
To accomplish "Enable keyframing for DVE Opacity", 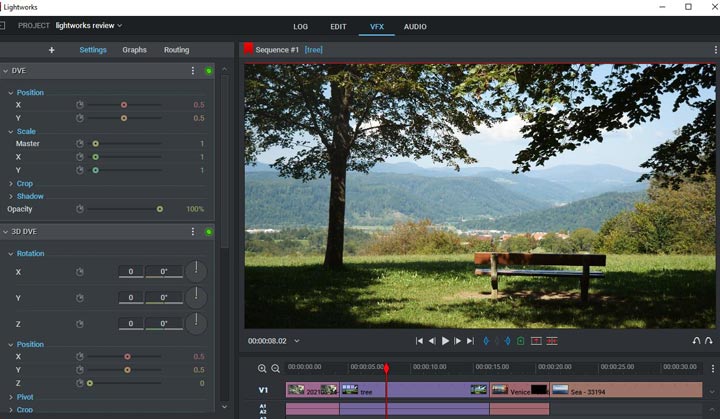I will [x=80, y=209].
